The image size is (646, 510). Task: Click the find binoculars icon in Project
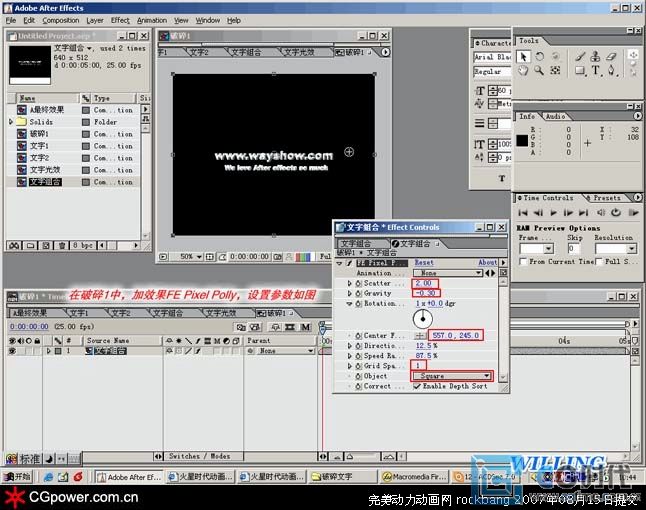pyautogui.click(x=14, y=246)
